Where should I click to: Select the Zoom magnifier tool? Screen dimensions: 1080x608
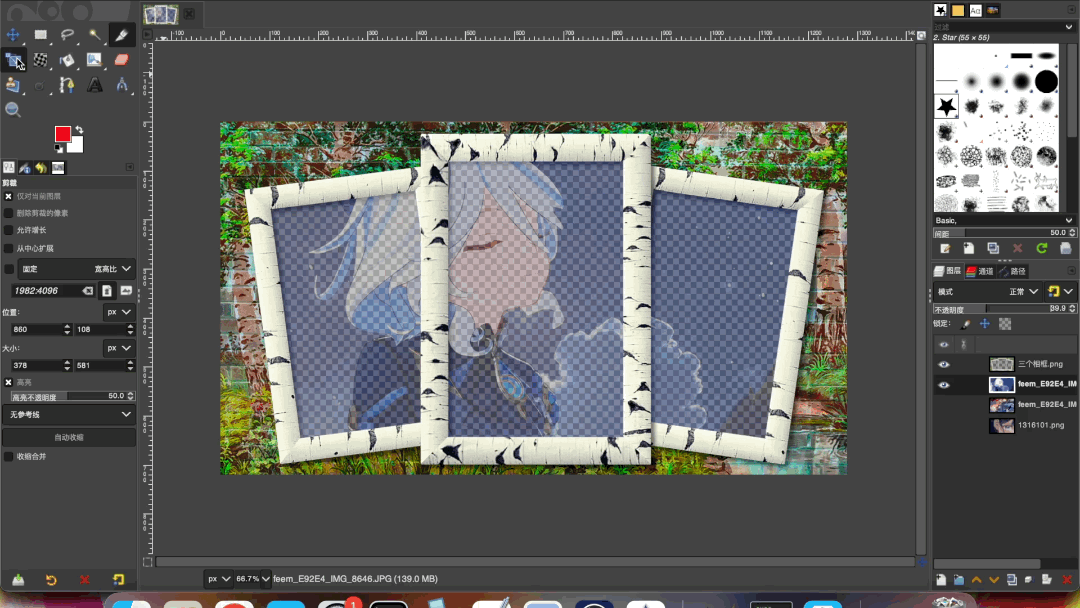[12, 109]
